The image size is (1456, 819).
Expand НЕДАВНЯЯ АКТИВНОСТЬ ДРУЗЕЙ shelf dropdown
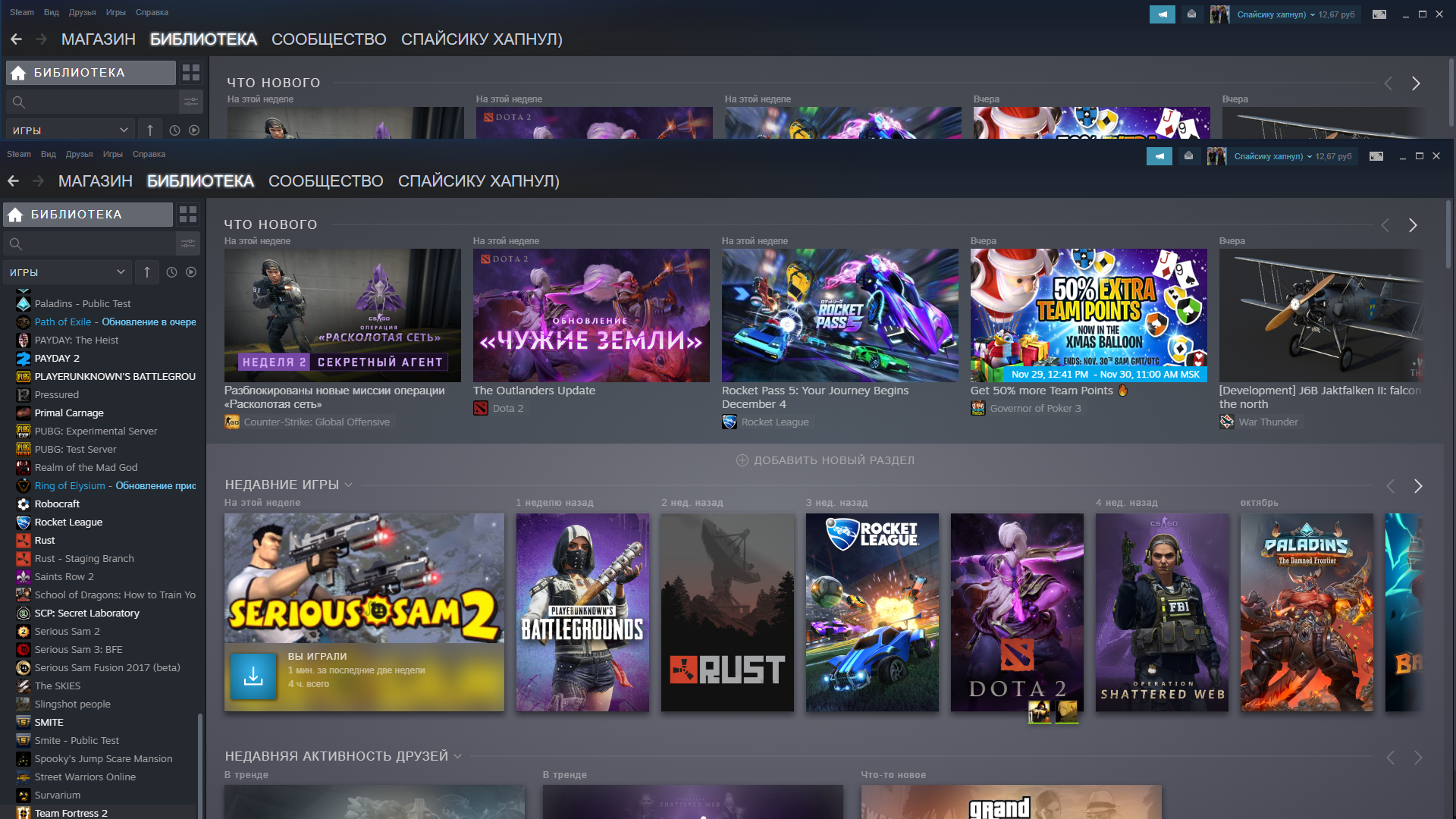coord(457,757)
